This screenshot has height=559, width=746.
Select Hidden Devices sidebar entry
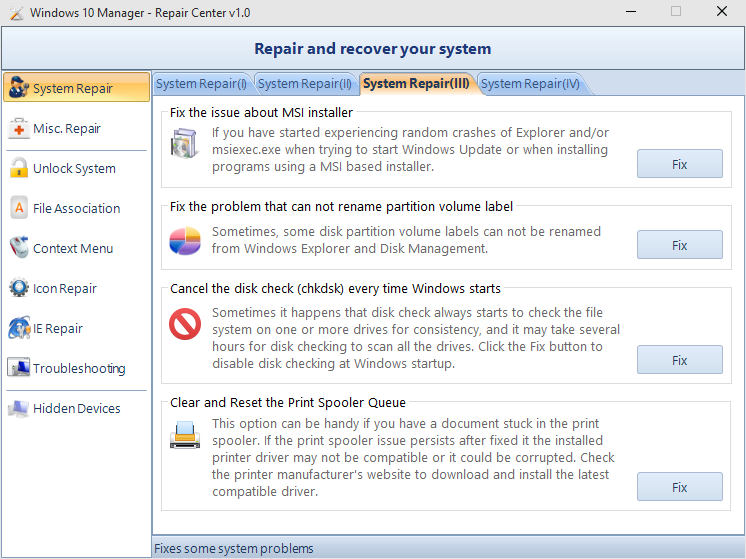pos(77,408)
